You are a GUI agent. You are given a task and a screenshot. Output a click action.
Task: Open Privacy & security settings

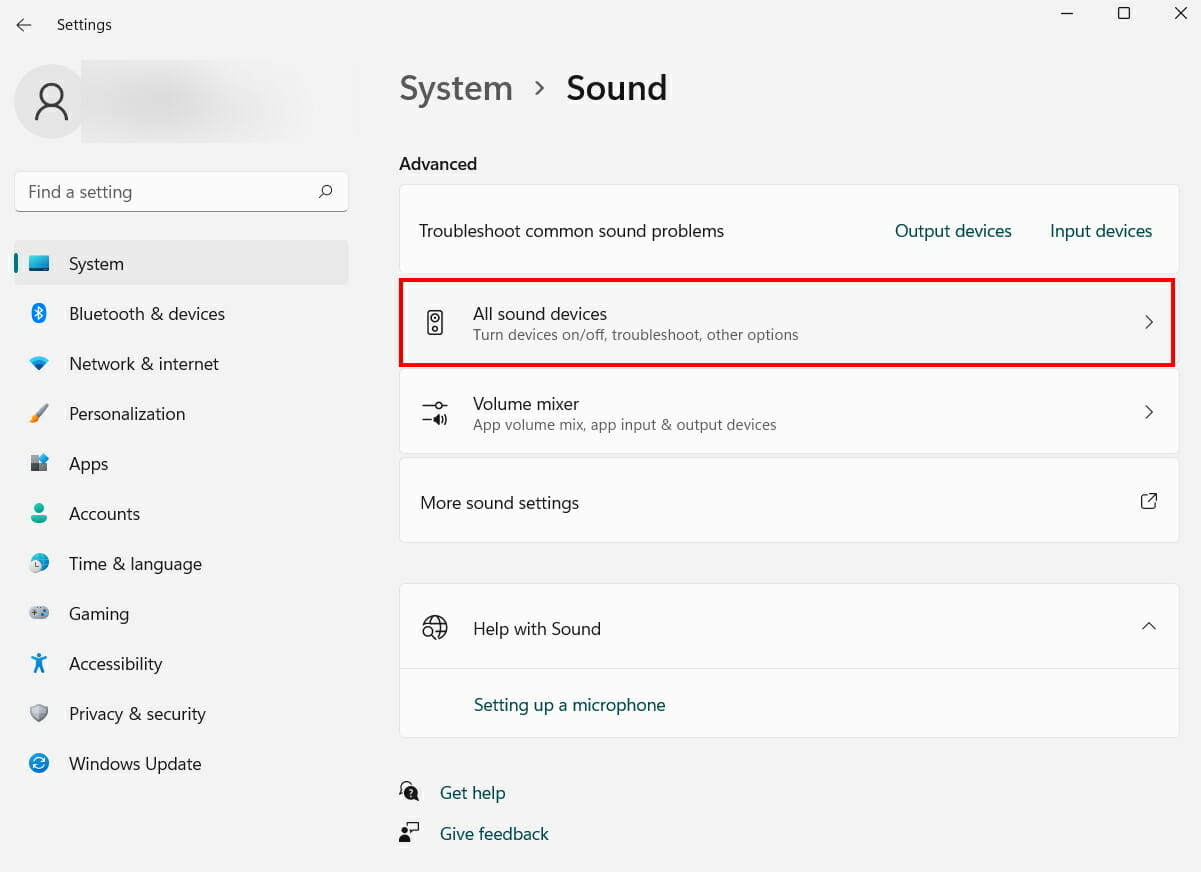click(181, 714)
